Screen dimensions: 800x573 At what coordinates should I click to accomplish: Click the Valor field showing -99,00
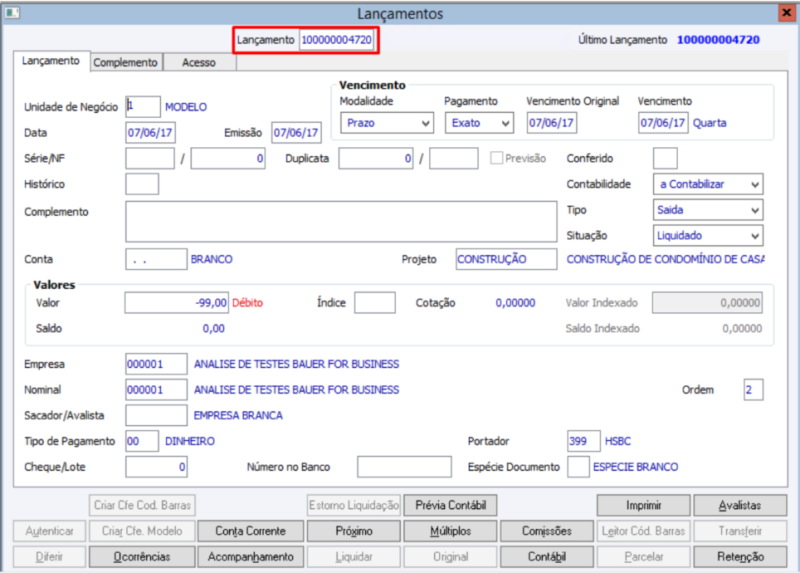point(177,303)
